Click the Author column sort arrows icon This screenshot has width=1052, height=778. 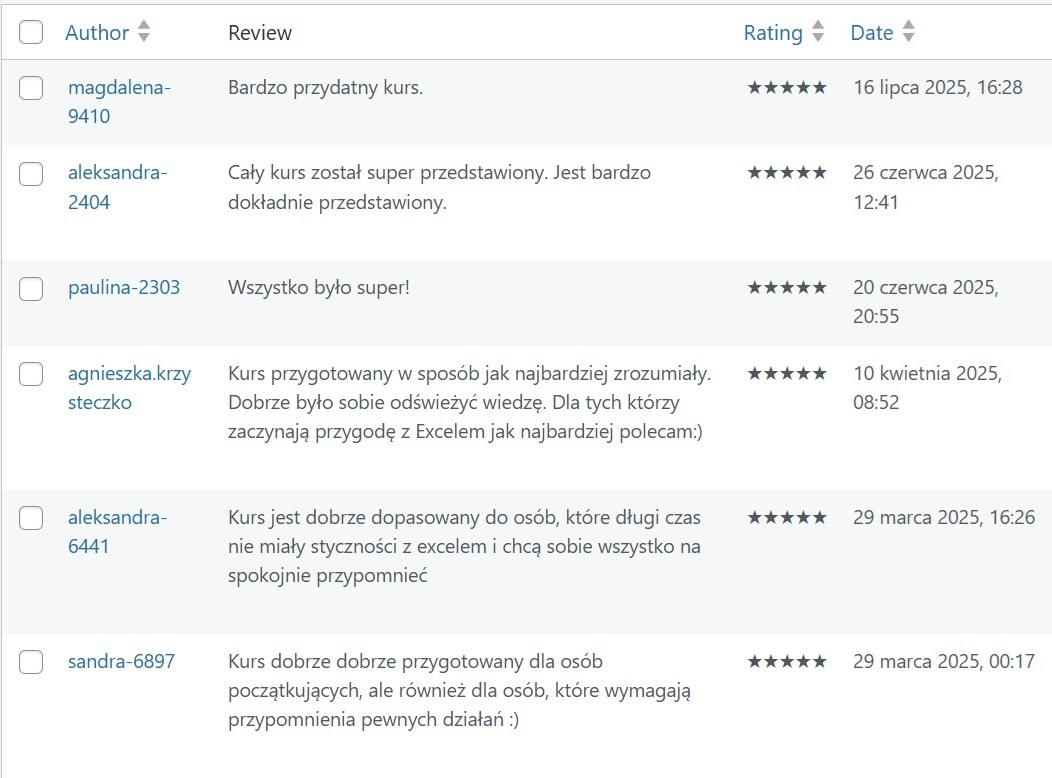(144, 32)
